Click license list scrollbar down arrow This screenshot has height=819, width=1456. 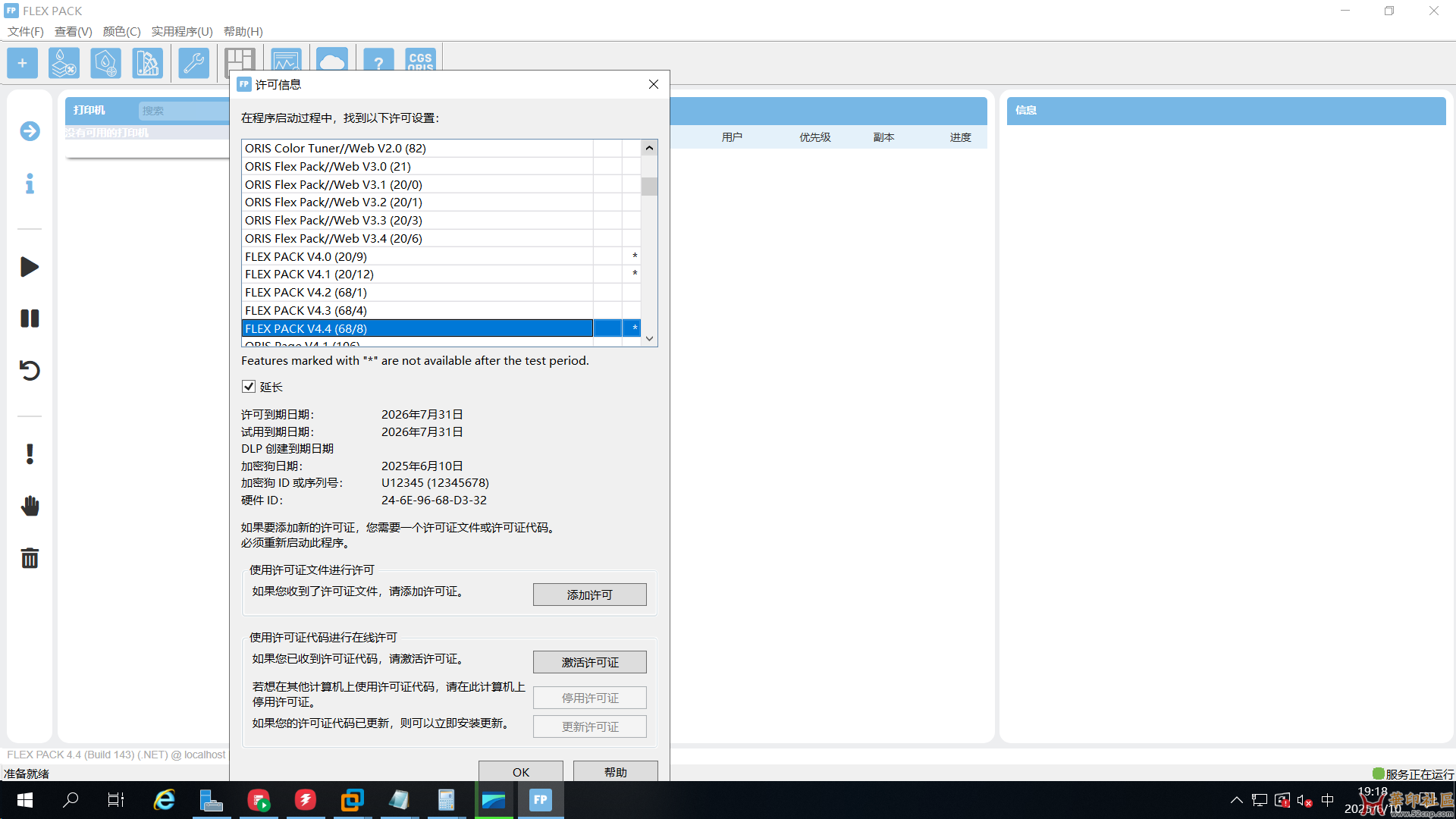pyautogui.click(x=649, y=339)
